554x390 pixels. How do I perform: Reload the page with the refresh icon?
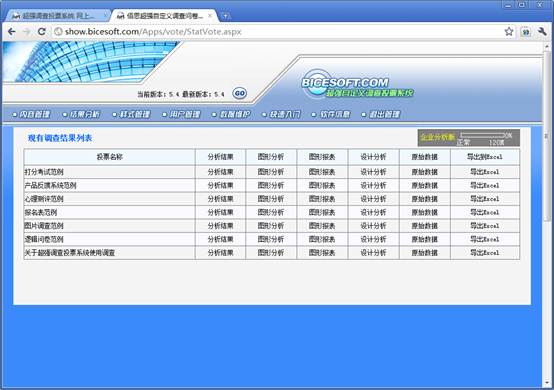[42, 31]
